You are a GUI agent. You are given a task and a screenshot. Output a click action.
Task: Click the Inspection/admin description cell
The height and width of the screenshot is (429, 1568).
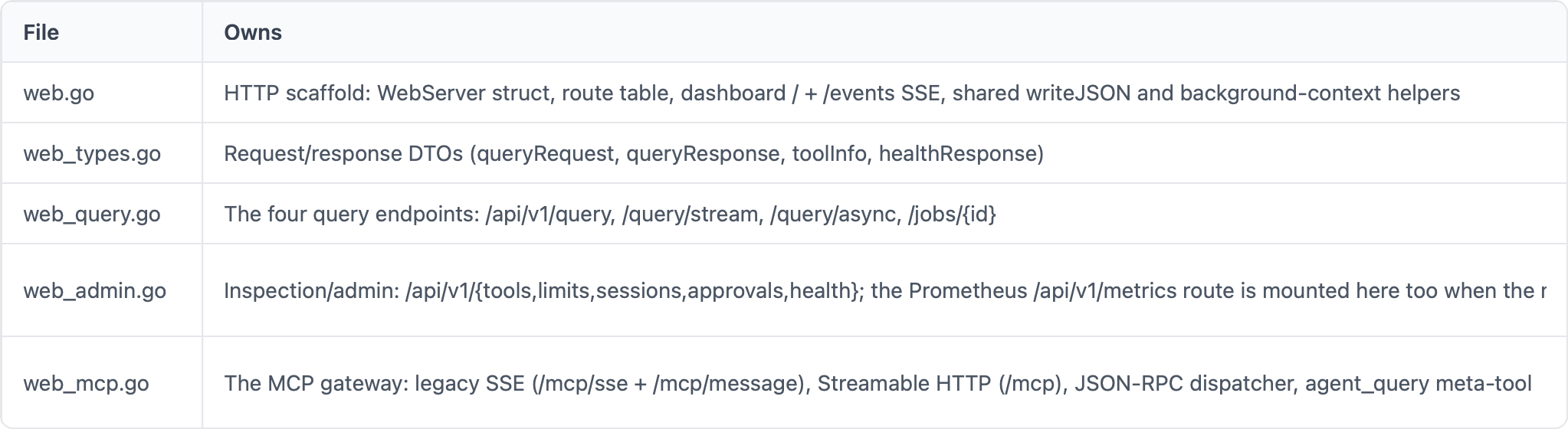[885, 290]
